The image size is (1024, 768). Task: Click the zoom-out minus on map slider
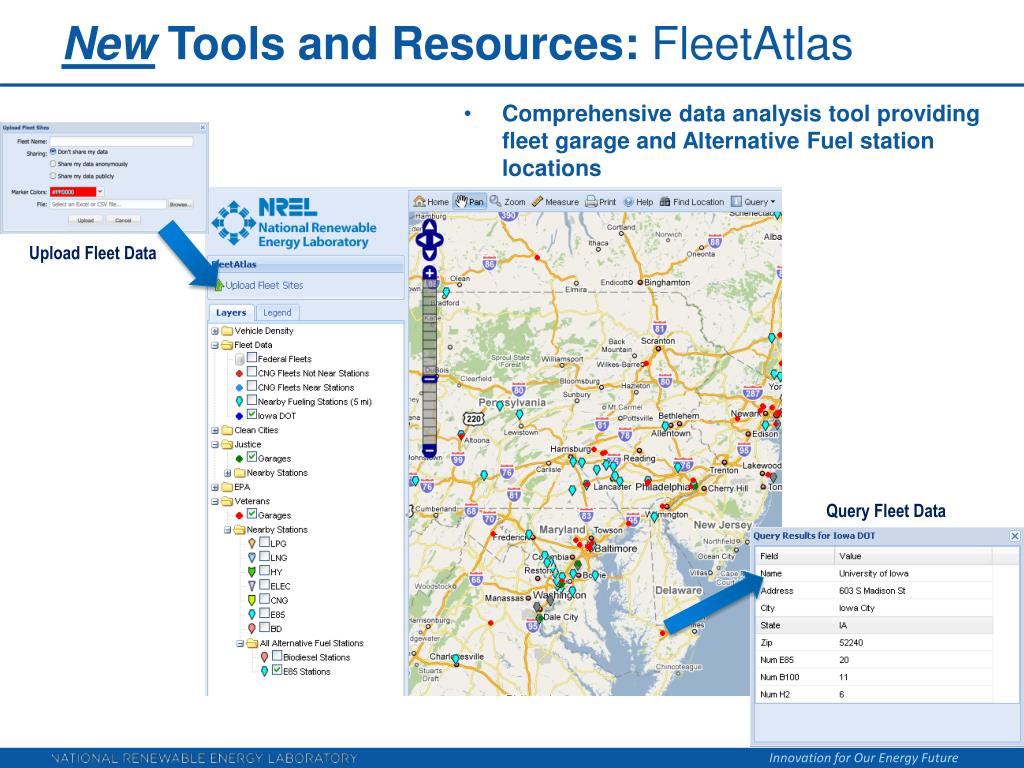(429, 450)
